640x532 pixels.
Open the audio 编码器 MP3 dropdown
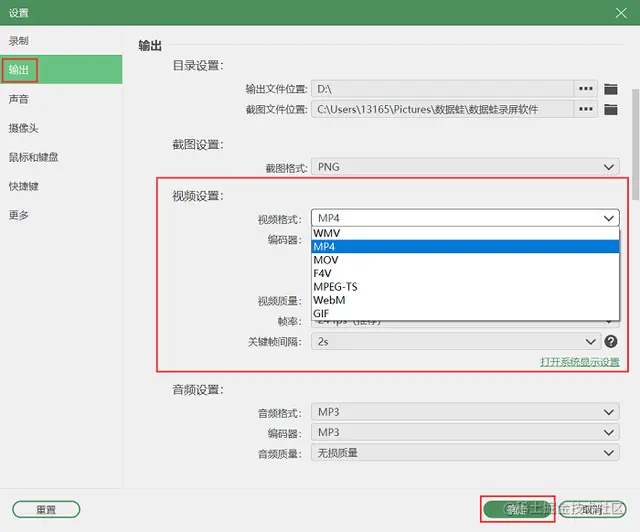(465, 432)
